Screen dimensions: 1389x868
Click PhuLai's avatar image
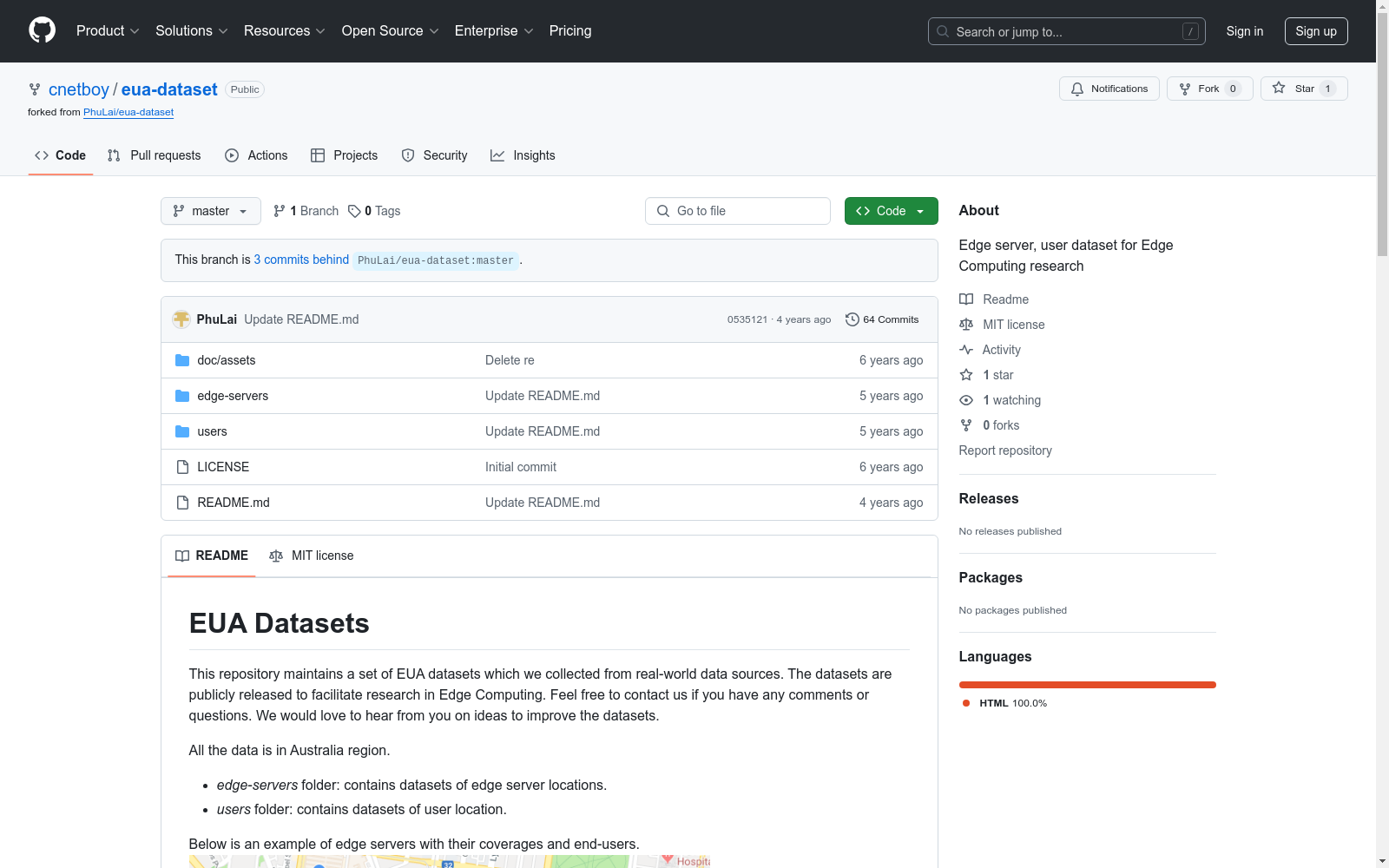[x=181, y=319]
